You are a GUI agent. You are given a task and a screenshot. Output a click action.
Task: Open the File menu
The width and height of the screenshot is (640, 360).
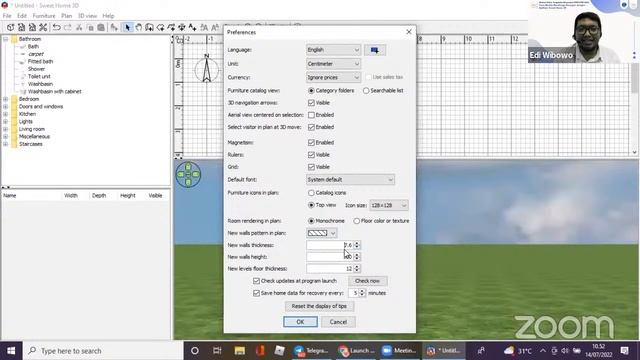tap(7, 16)
